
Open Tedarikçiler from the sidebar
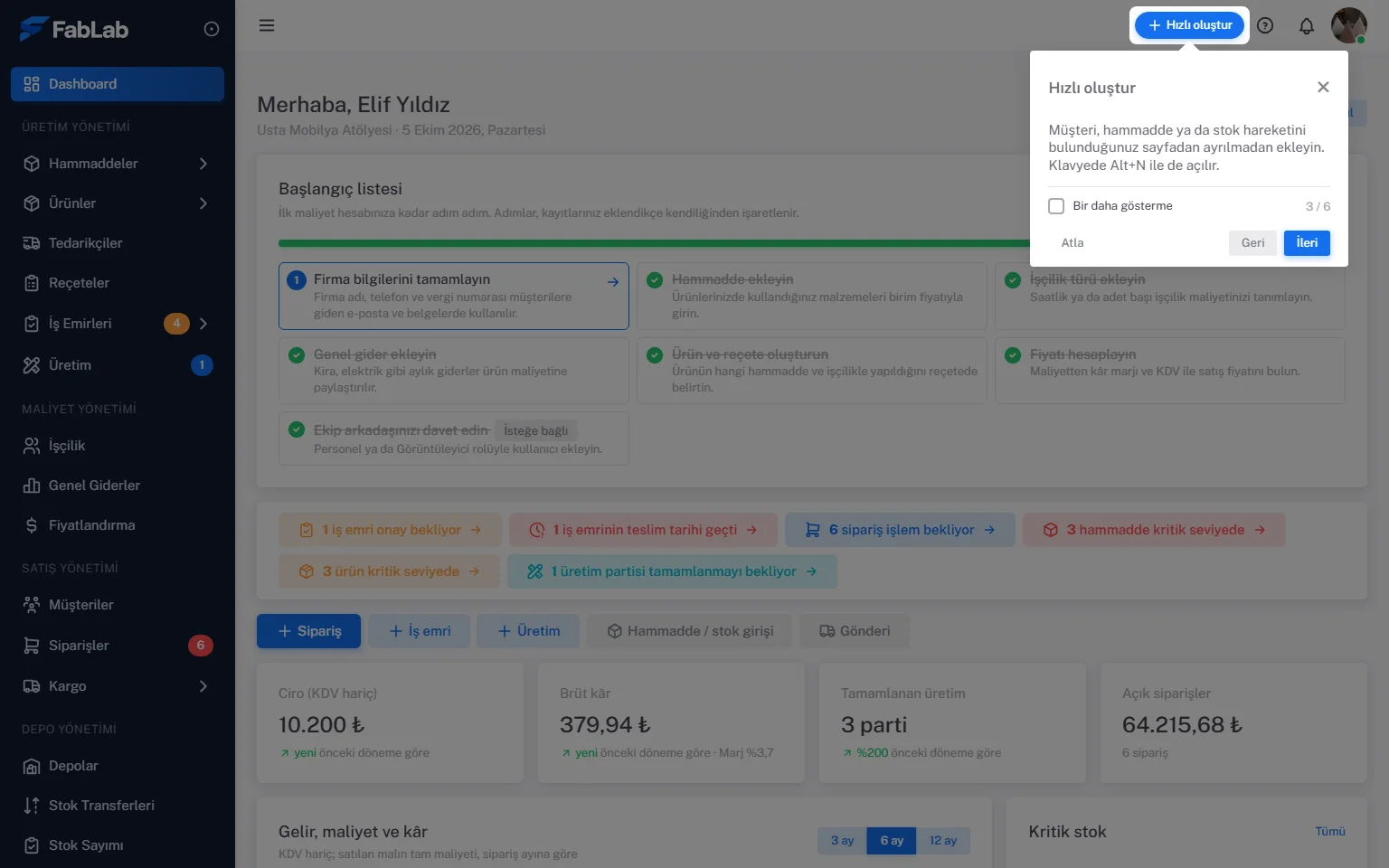(118, 243)
